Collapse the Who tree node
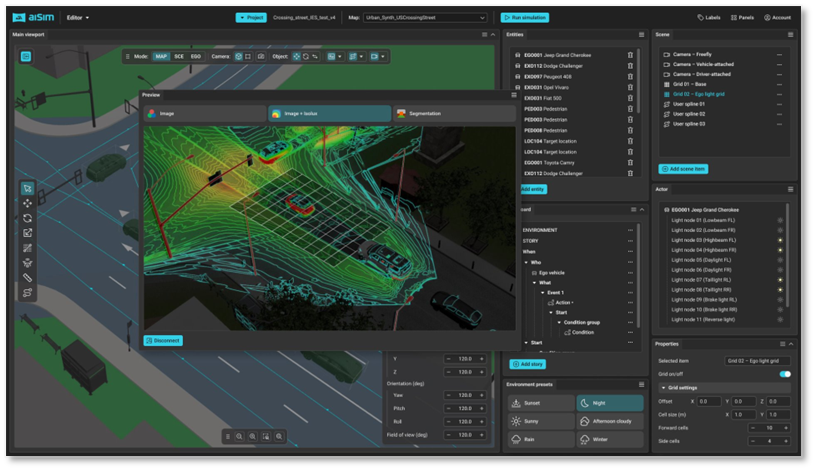 526,263
